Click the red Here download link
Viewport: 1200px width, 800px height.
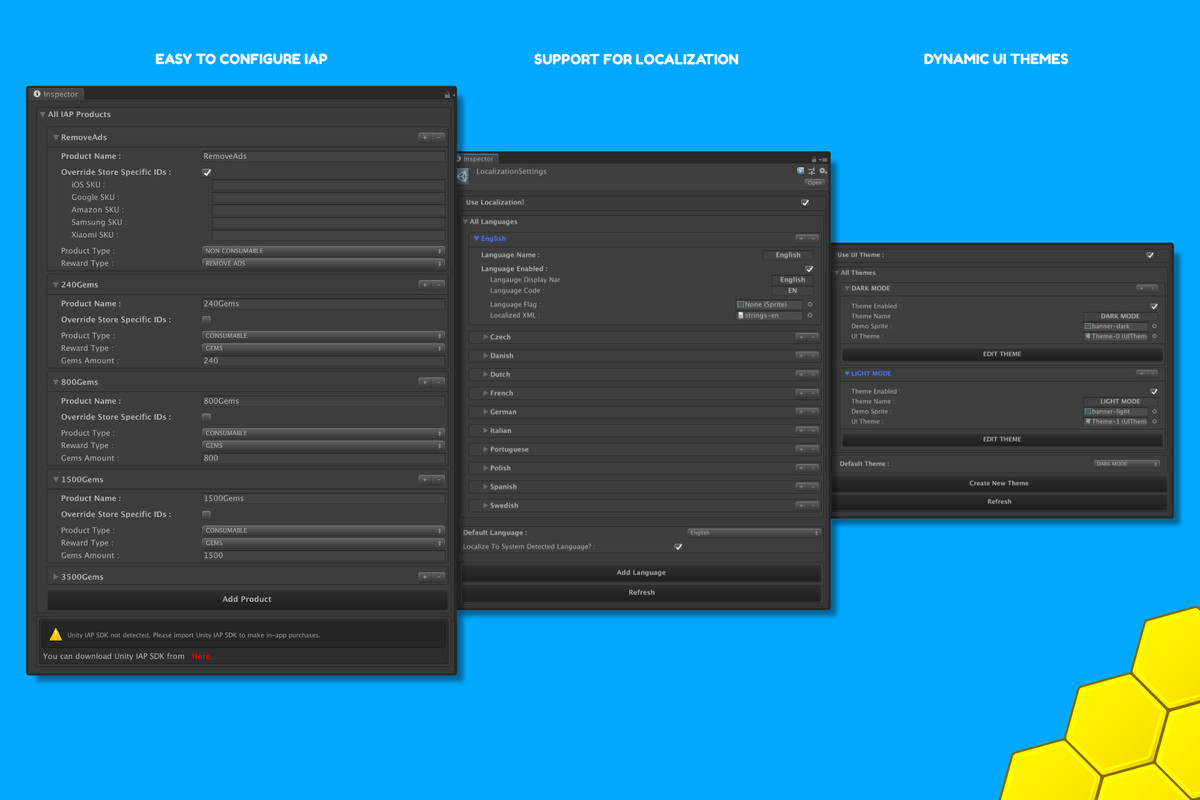201,656
